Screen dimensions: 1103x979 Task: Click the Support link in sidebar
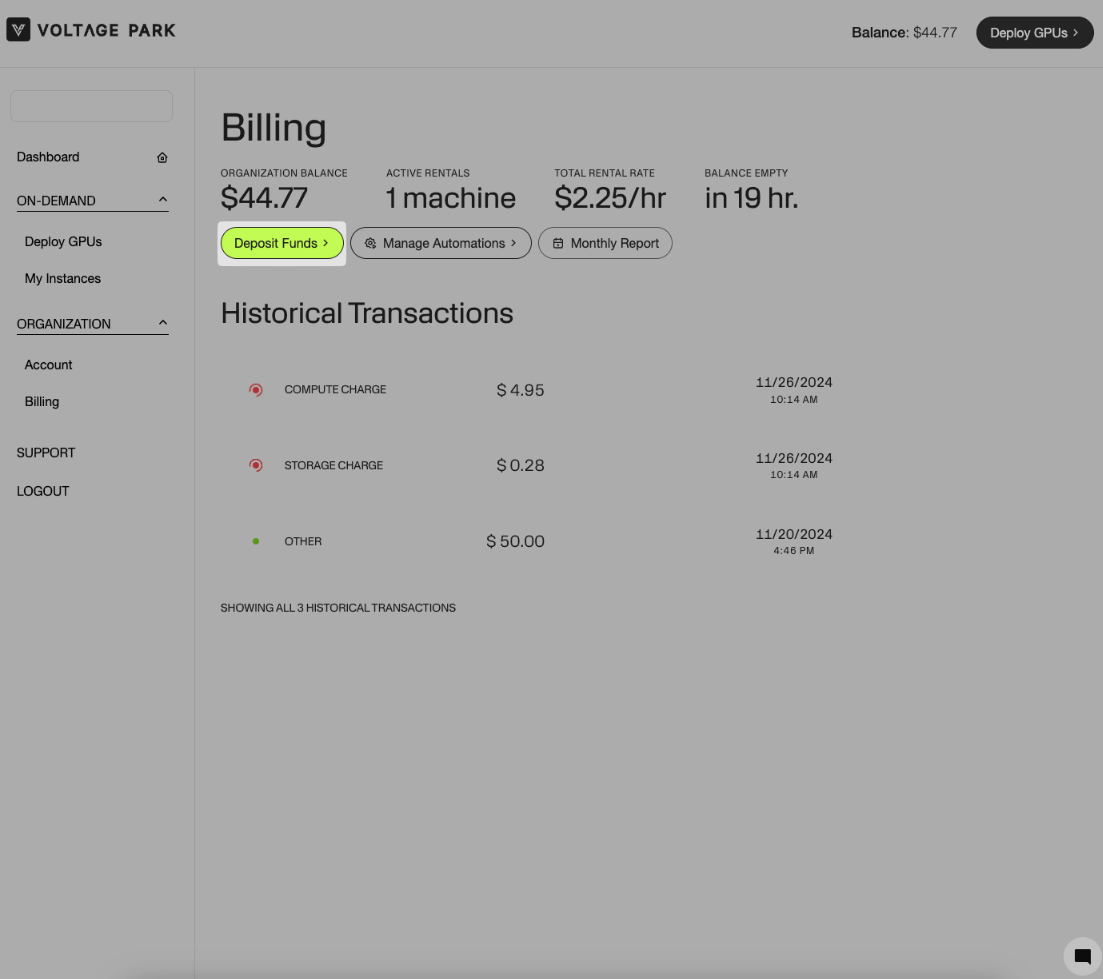pos(46,453)
